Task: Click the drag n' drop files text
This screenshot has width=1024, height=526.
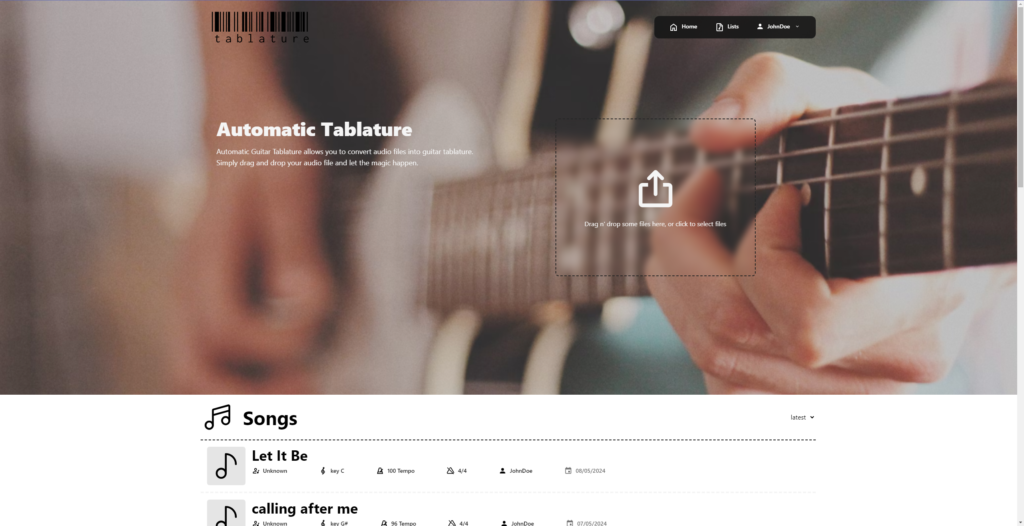Action: coord(655,224)
